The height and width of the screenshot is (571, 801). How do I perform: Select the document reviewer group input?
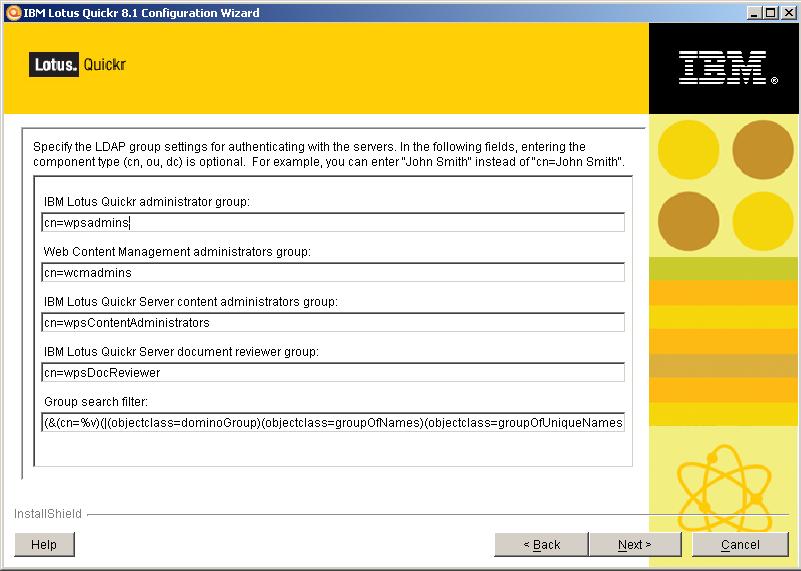click(x=333, y=373)
